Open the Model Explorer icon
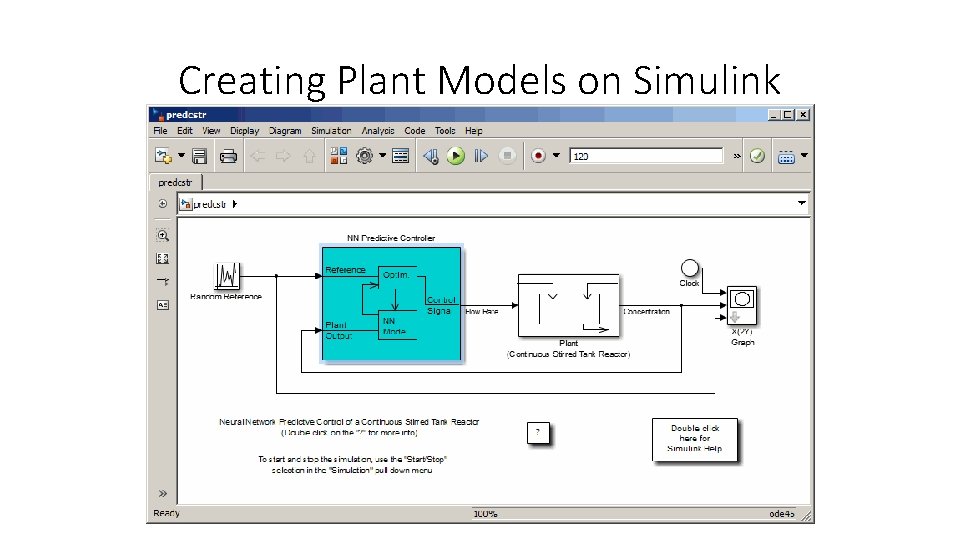This screenshot has height=540, width=960. click(x=400, y=156)
